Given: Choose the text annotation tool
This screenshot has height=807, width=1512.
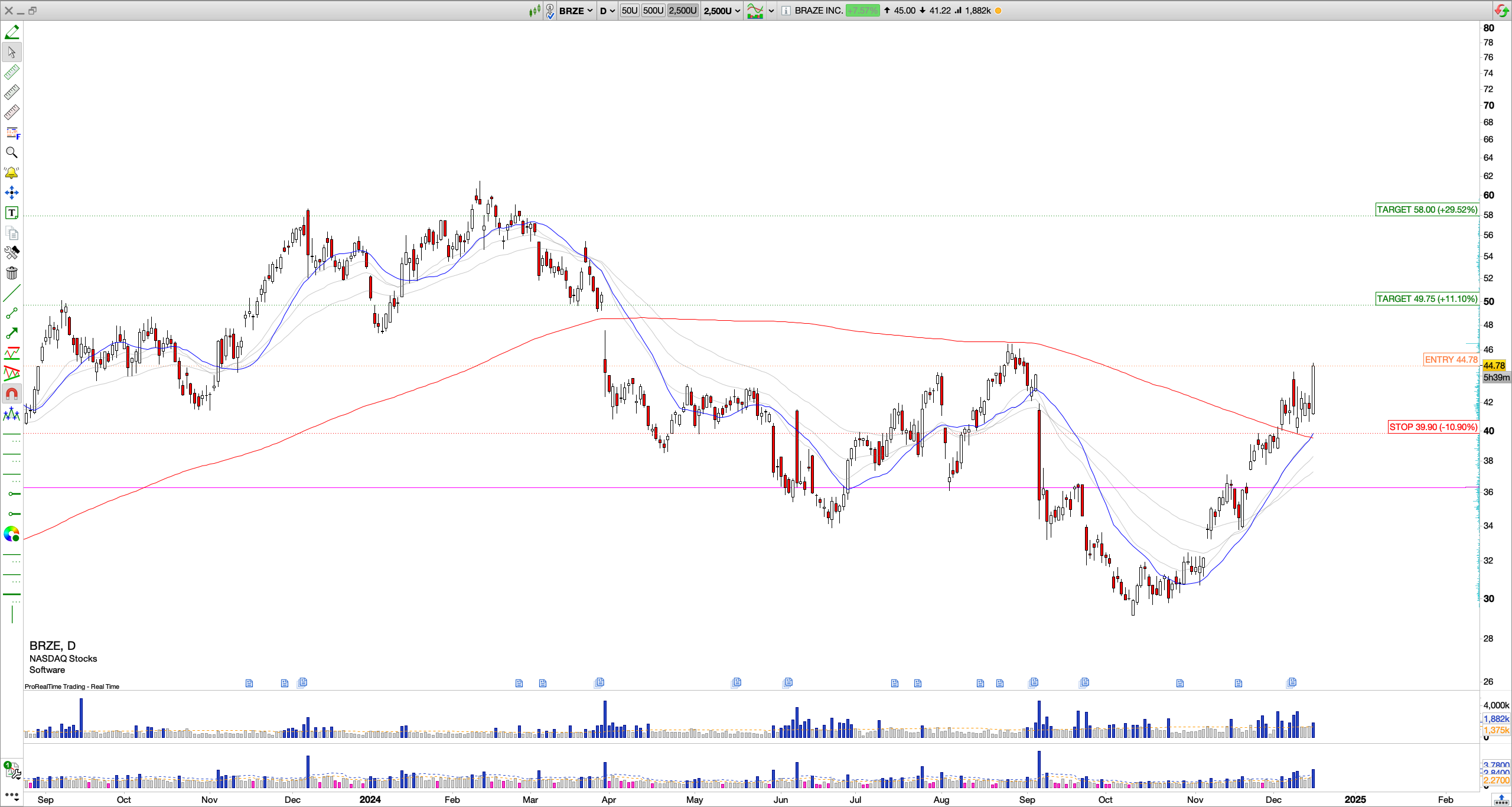Looking at the screenshot, I should tap(12, 213).
